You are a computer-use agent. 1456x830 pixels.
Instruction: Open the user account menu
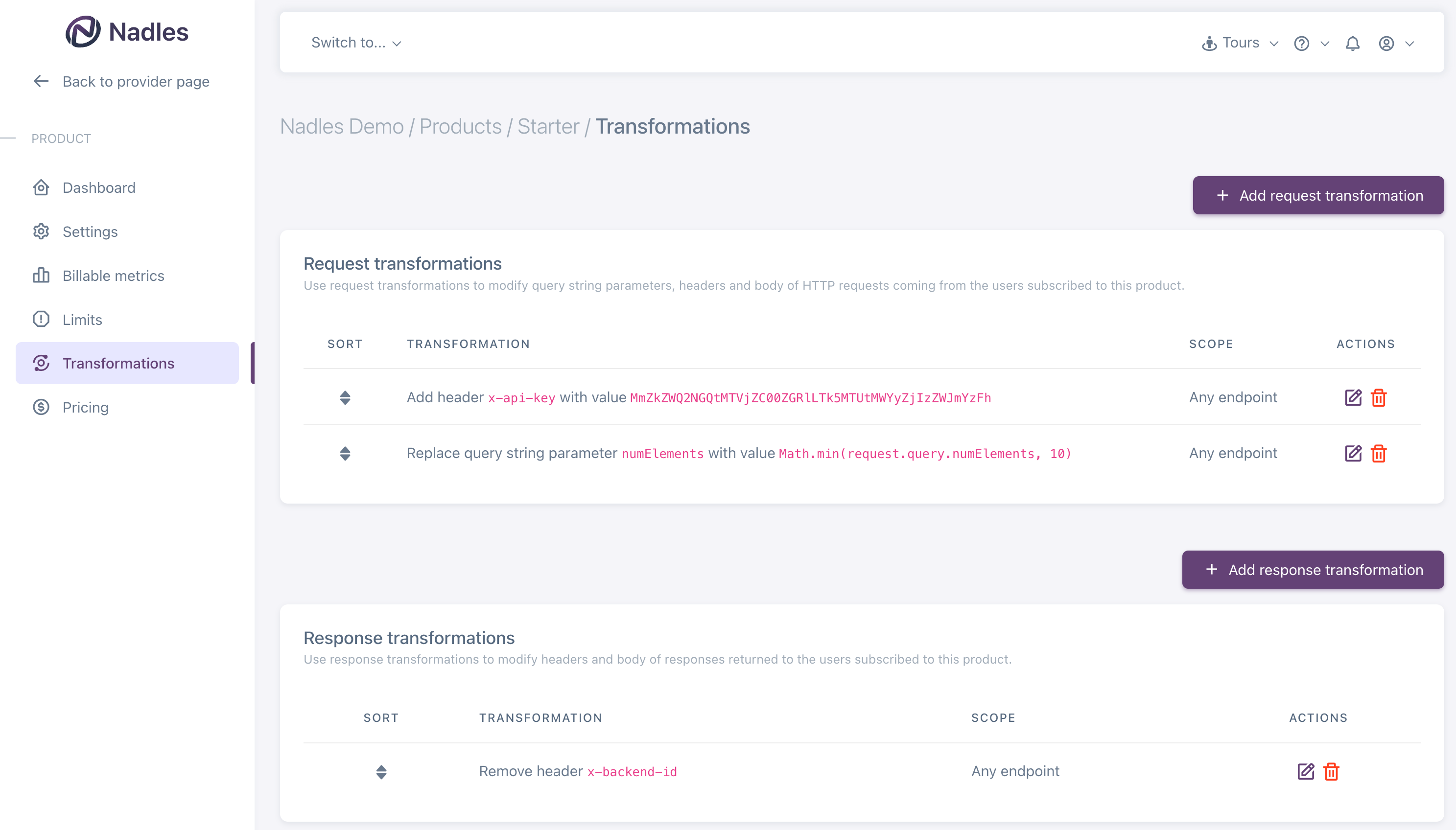1396,44
